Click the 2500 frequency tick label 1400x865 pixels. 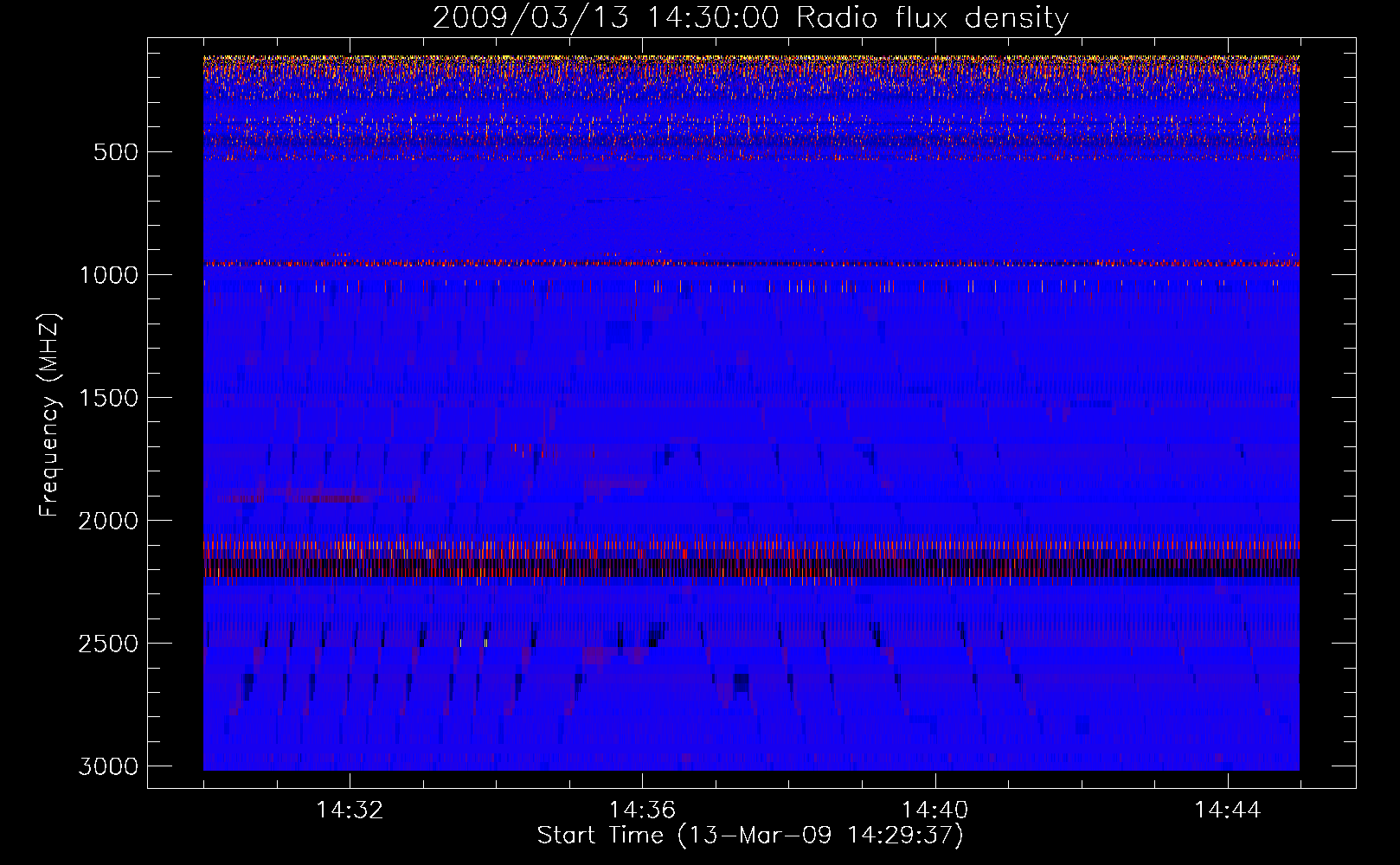[x=108, y=644]
